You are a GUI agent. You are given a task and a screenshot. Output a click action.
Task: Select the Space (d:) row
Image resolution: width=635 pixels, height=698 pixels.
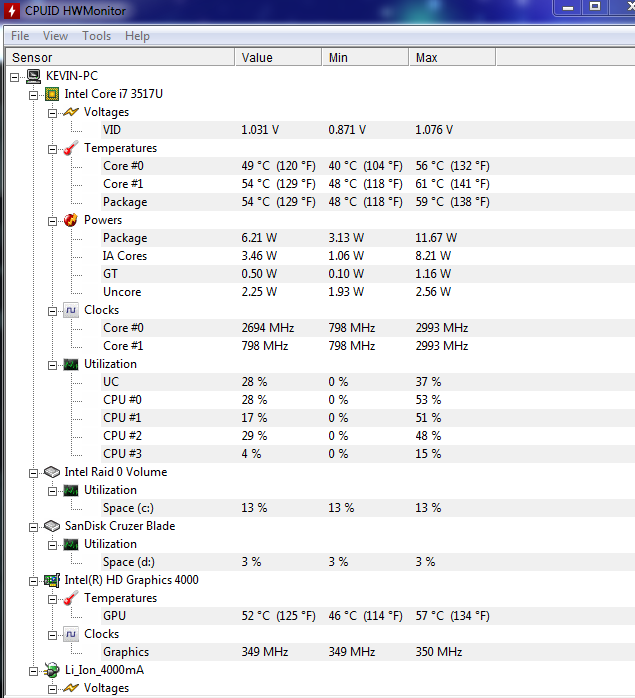point(368,562)
